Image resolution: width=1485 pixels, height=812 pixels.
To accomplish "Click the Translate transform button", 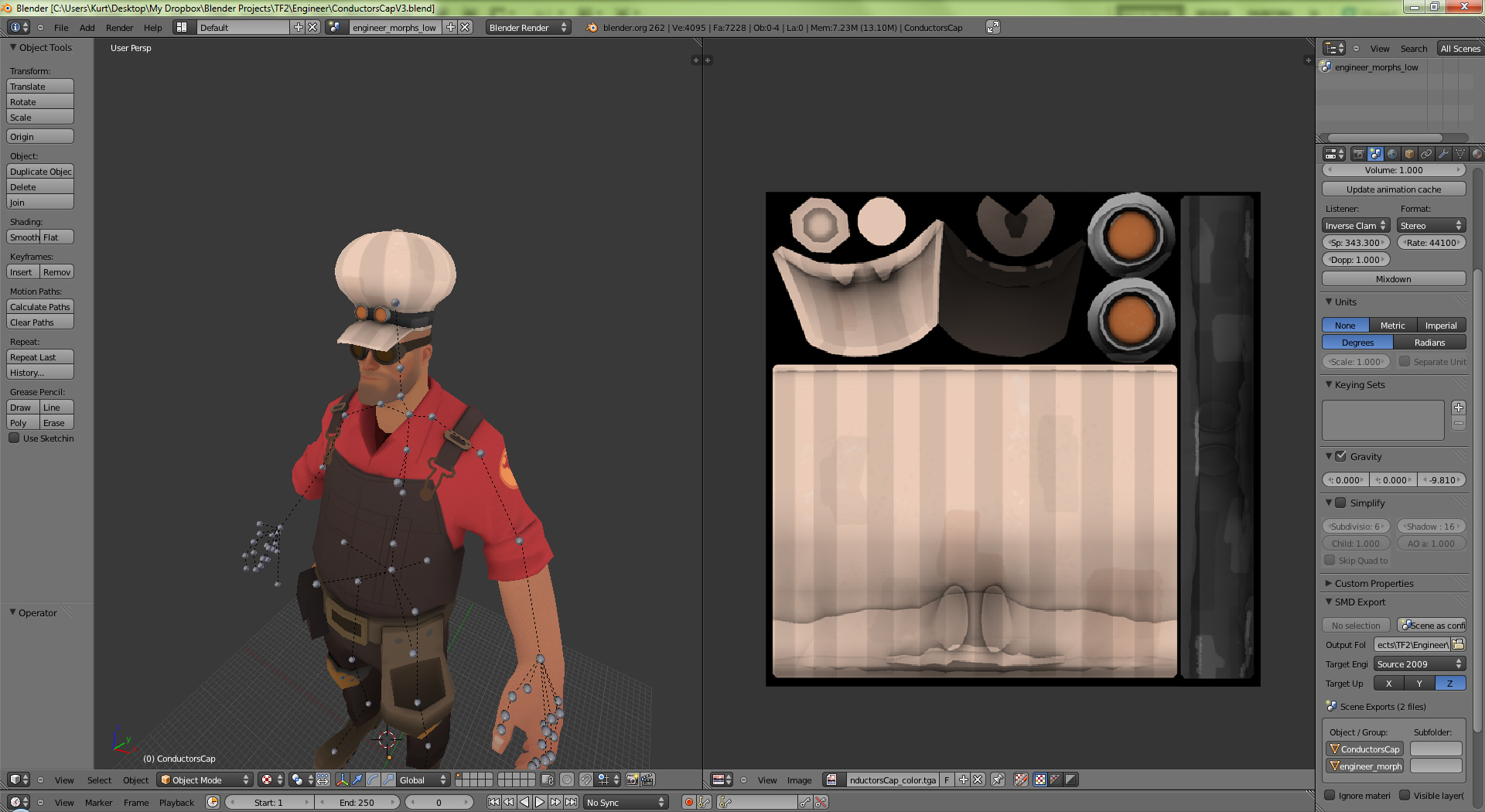I will point(40,86).
